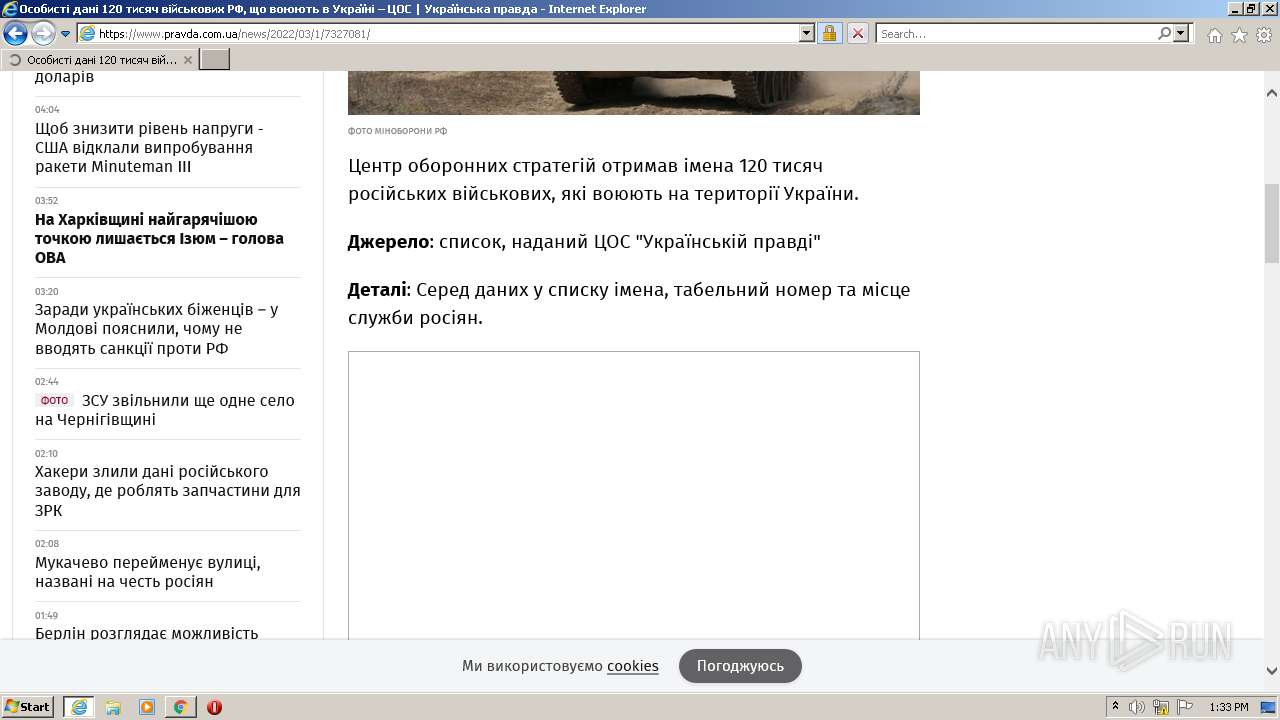The width and height of the screenshot is (1280, 720).
Task: Click the network tray icon
Action: coord(1161,707)
